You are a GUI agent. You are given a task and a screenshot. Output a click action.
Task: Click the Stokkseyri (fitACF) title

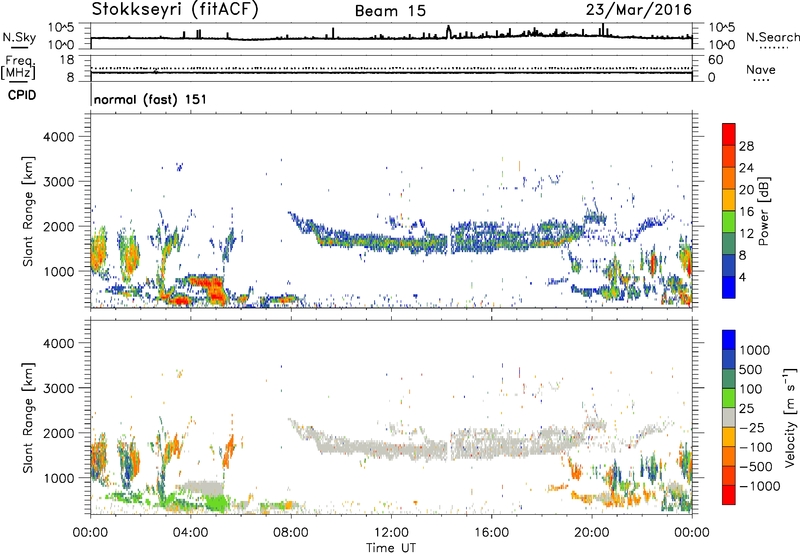(175, 10)
